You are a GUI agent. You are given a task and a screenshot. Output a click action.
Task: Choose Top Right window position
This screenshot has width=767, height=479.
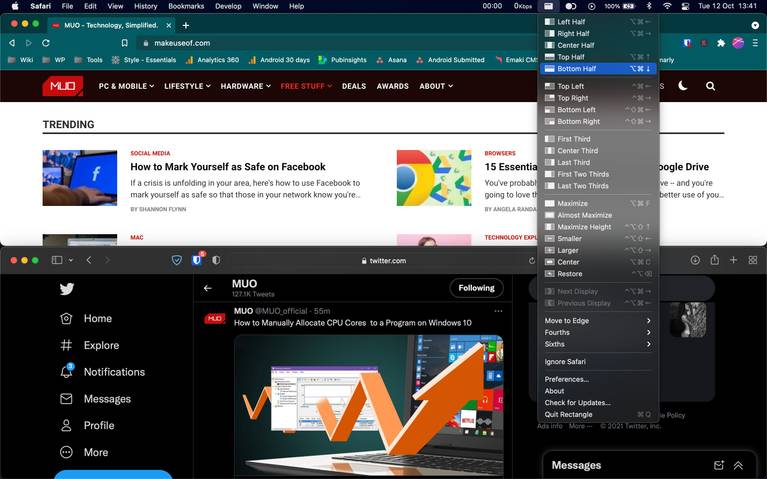click(598, 98)
